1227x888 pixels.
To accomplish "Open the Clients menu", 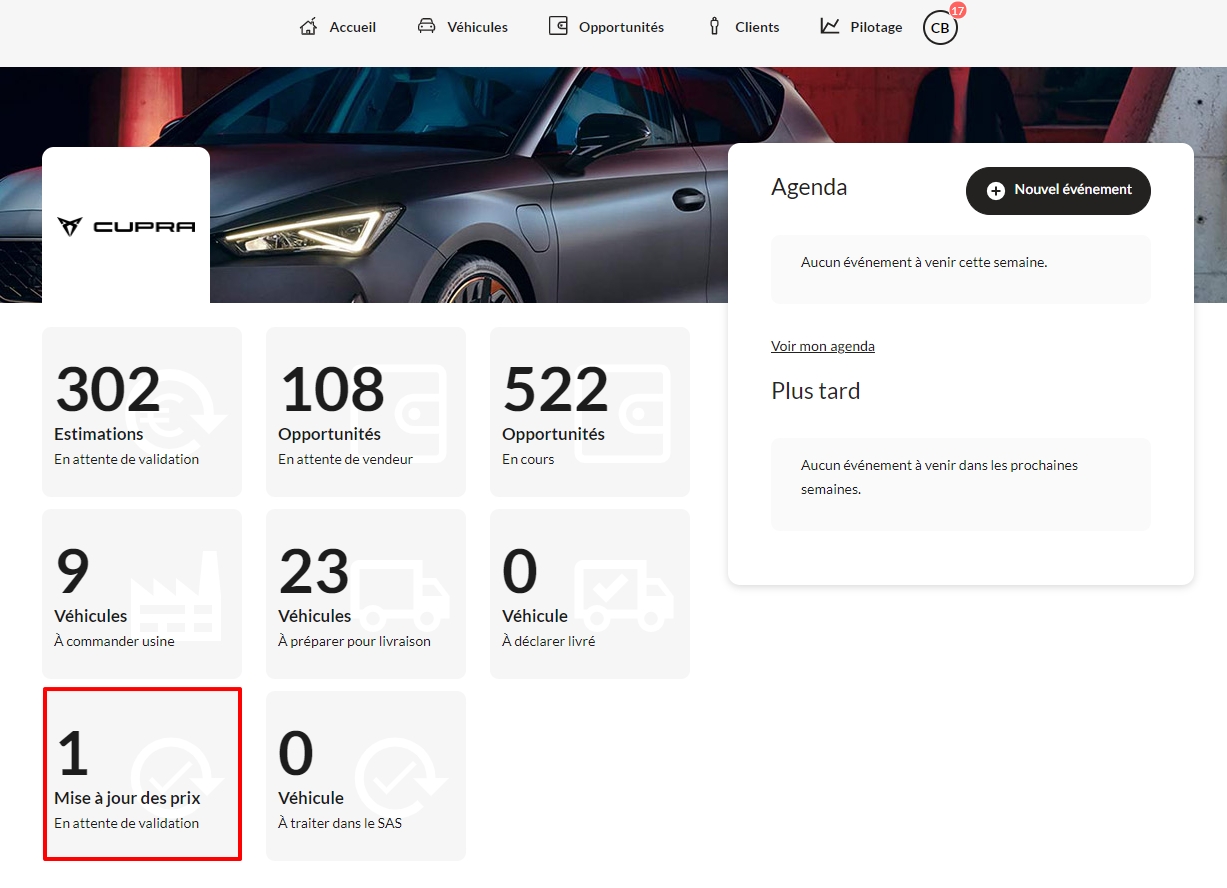I will tap(744, 27).
